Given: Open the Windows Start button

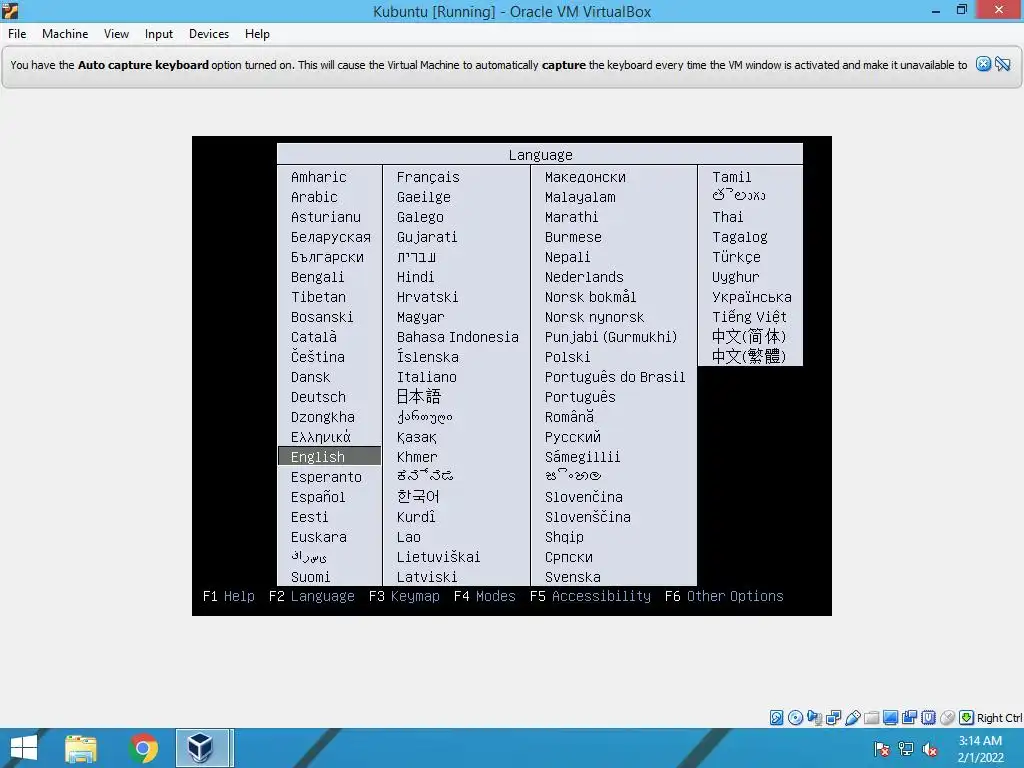Looking at the screenshot, I should [x=24, y=748].
